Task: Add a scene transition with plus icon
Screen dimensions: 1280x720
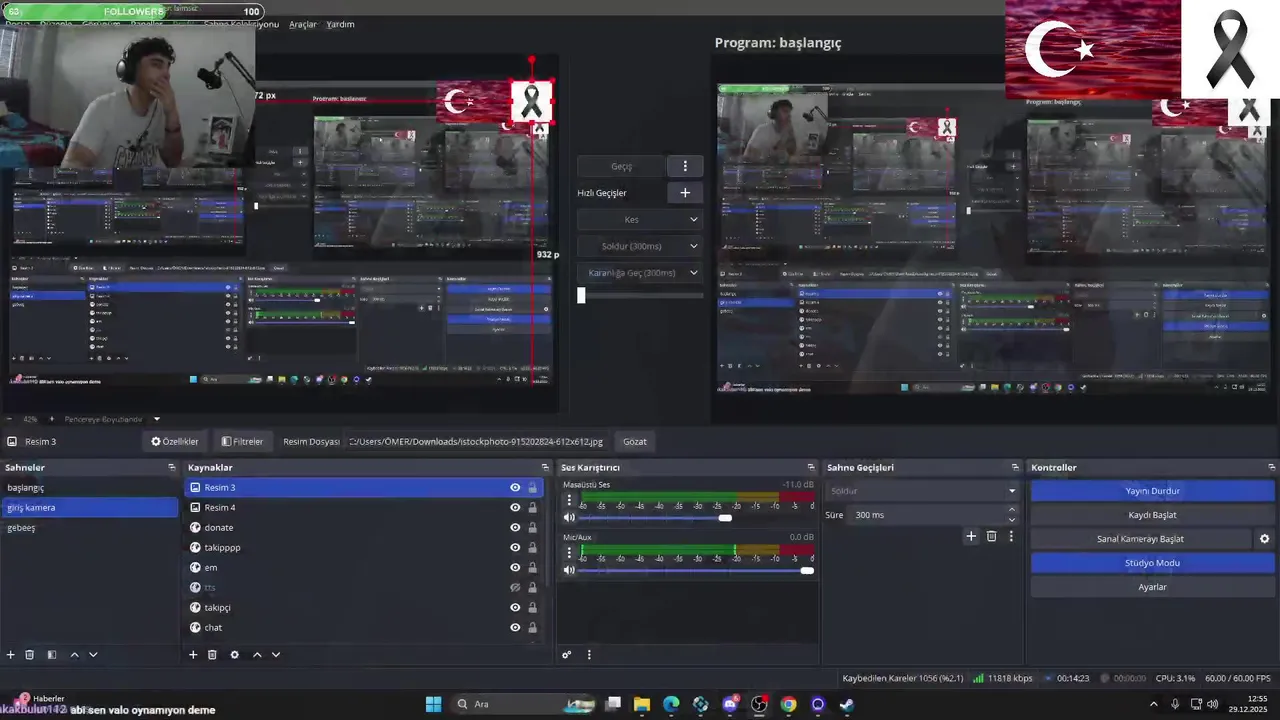Action: point(971,536)
